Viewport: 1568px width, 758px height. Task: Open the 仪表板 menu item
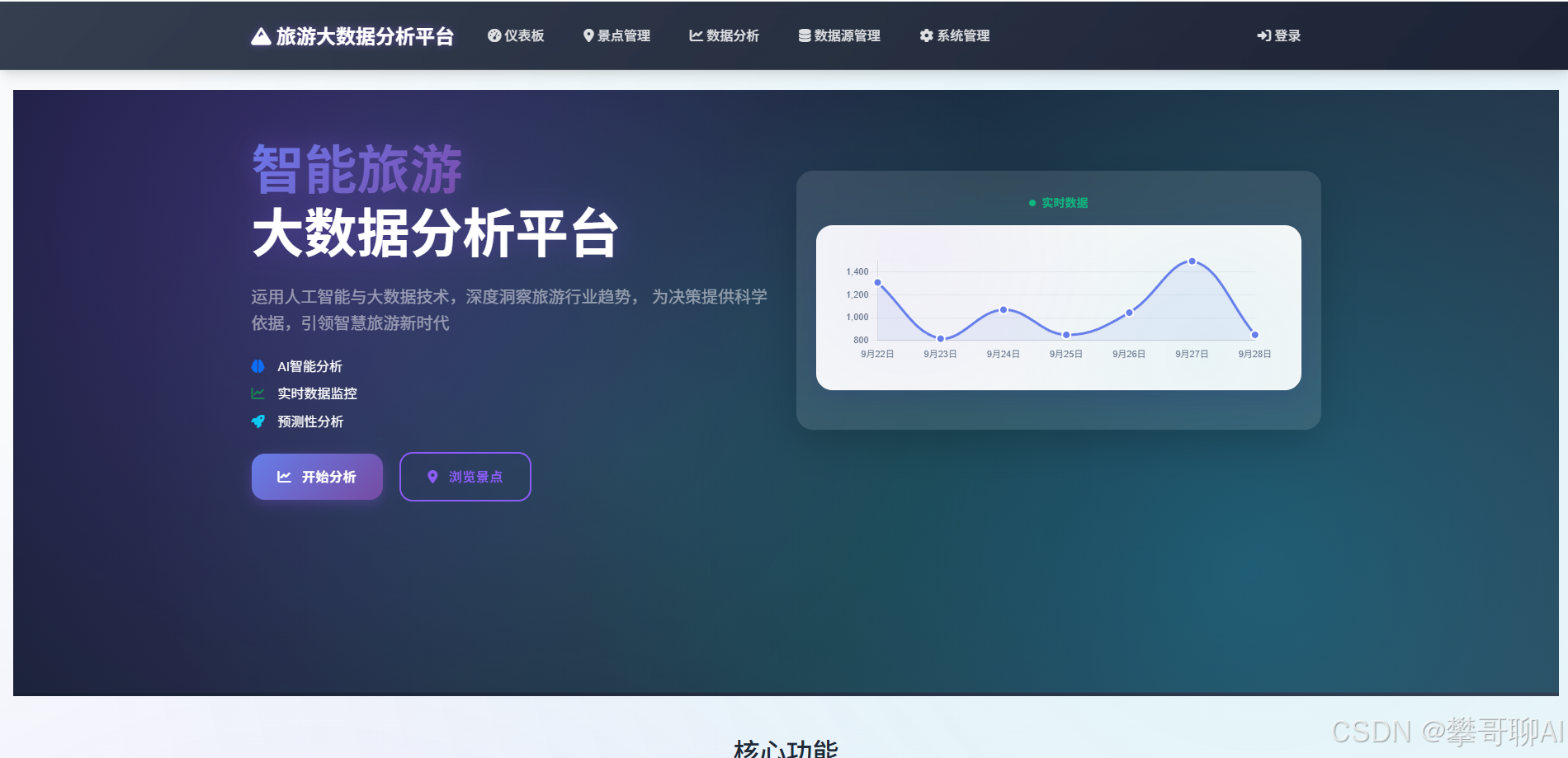tap(516, 35)
